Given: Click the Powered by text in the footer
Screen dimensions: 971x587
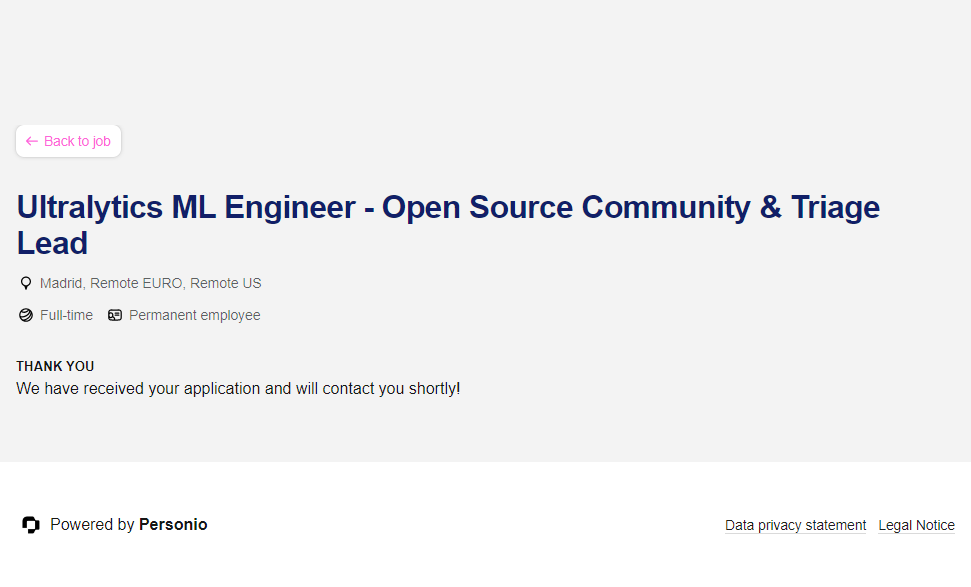Looking at the screenshot, I should [x=92, y=525].
